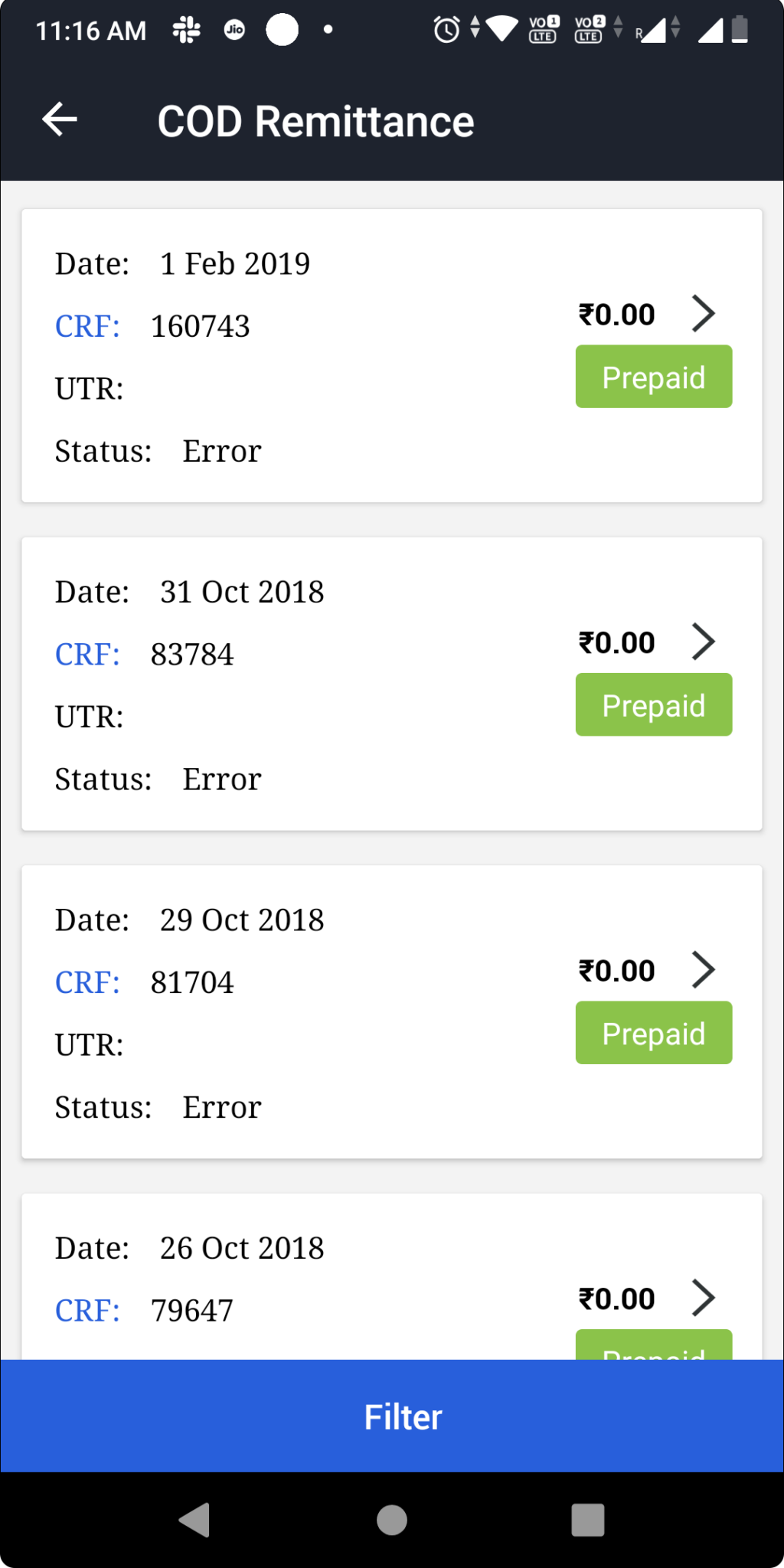
Task: Select CRF 79647 link
Action: [87, 1310]
